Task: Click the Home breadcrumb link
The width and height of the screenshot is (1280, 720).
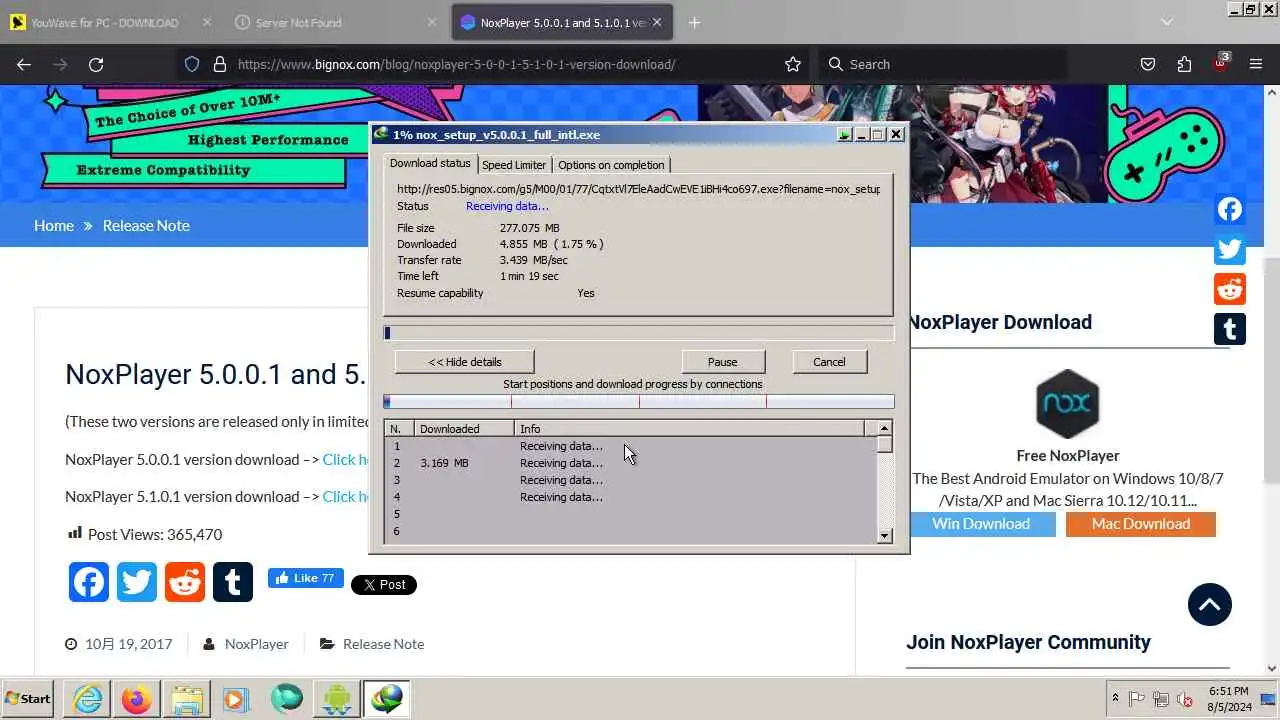Action: coord(54,225)
